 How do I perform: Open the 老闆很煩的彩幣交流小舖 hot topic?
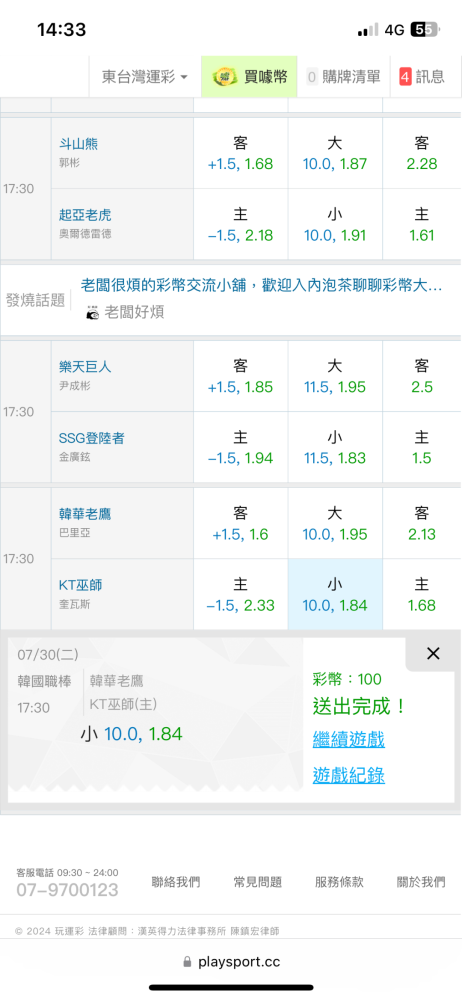[261, 285]
